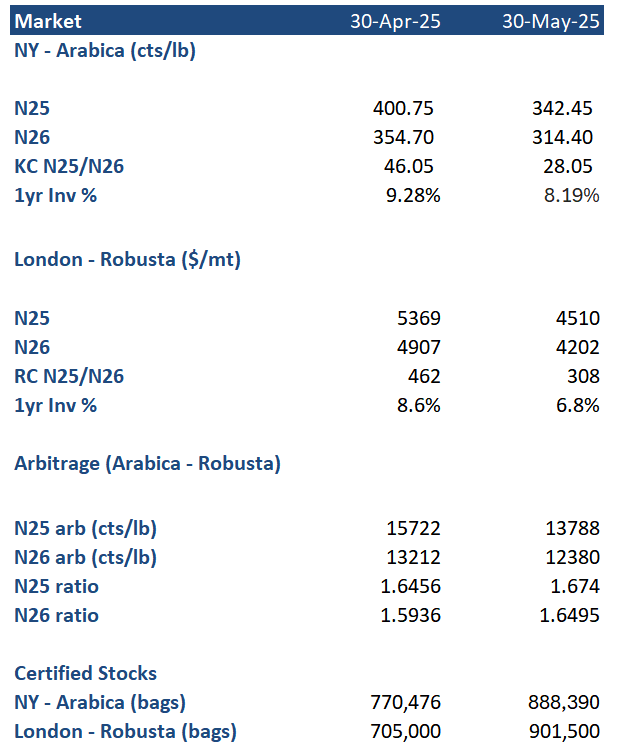The width and height of the screenshot is (620, 745).
Task: Select N26 arb May value 12380
Action: pos(572,557)
